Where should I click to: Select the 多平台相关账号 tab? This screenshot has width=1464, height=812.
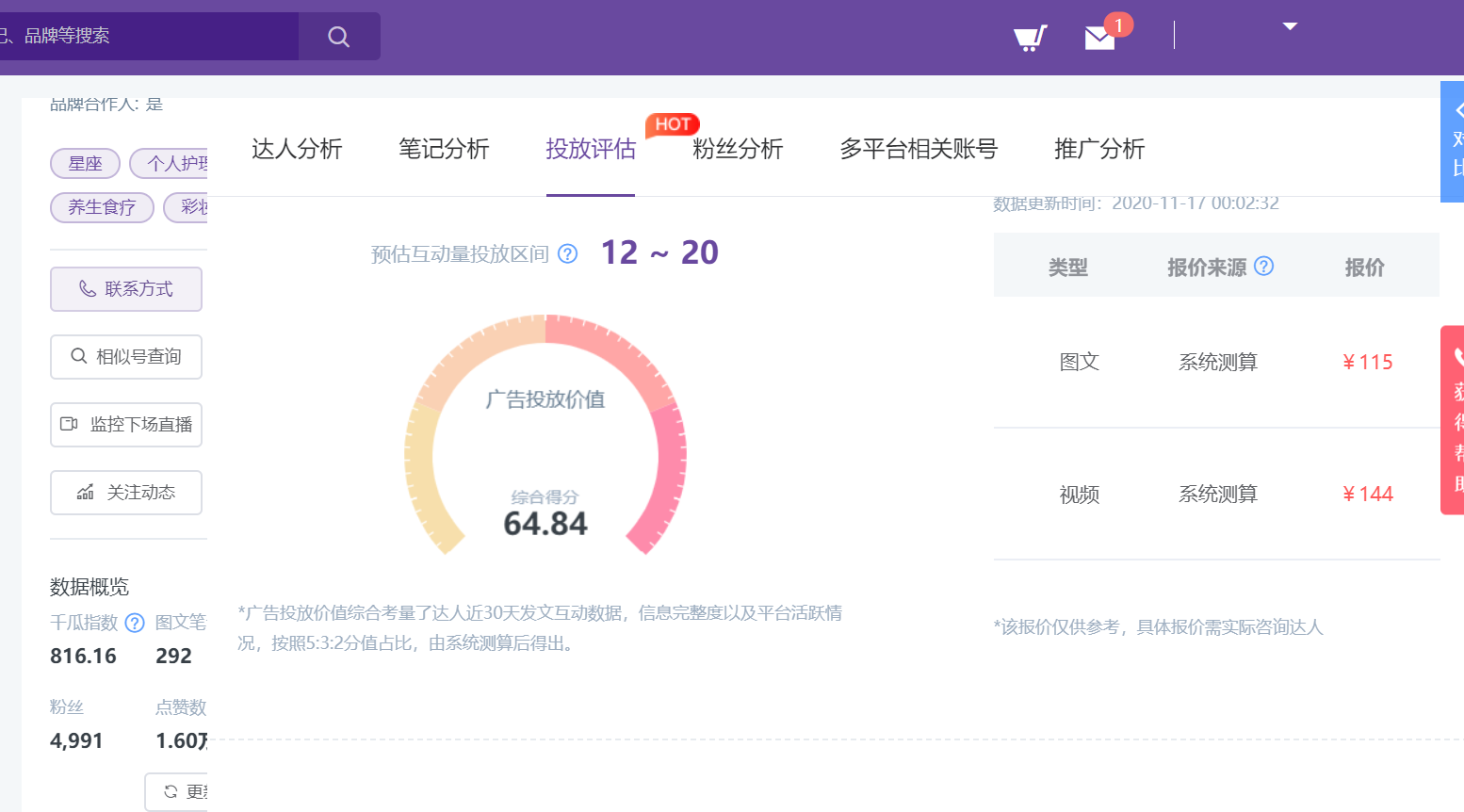coord(919,149)
